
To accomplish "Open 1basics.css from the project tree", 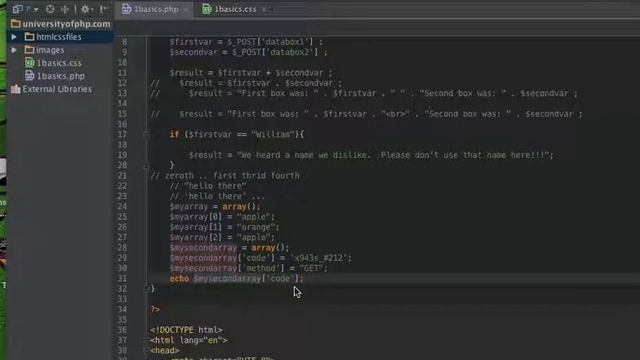I will pos(59,63).
